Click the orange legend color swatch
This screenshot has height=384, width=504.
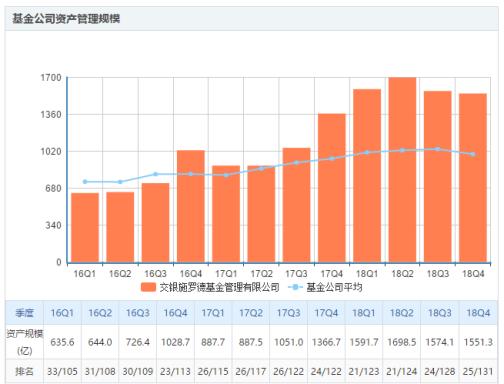(148, 287)
